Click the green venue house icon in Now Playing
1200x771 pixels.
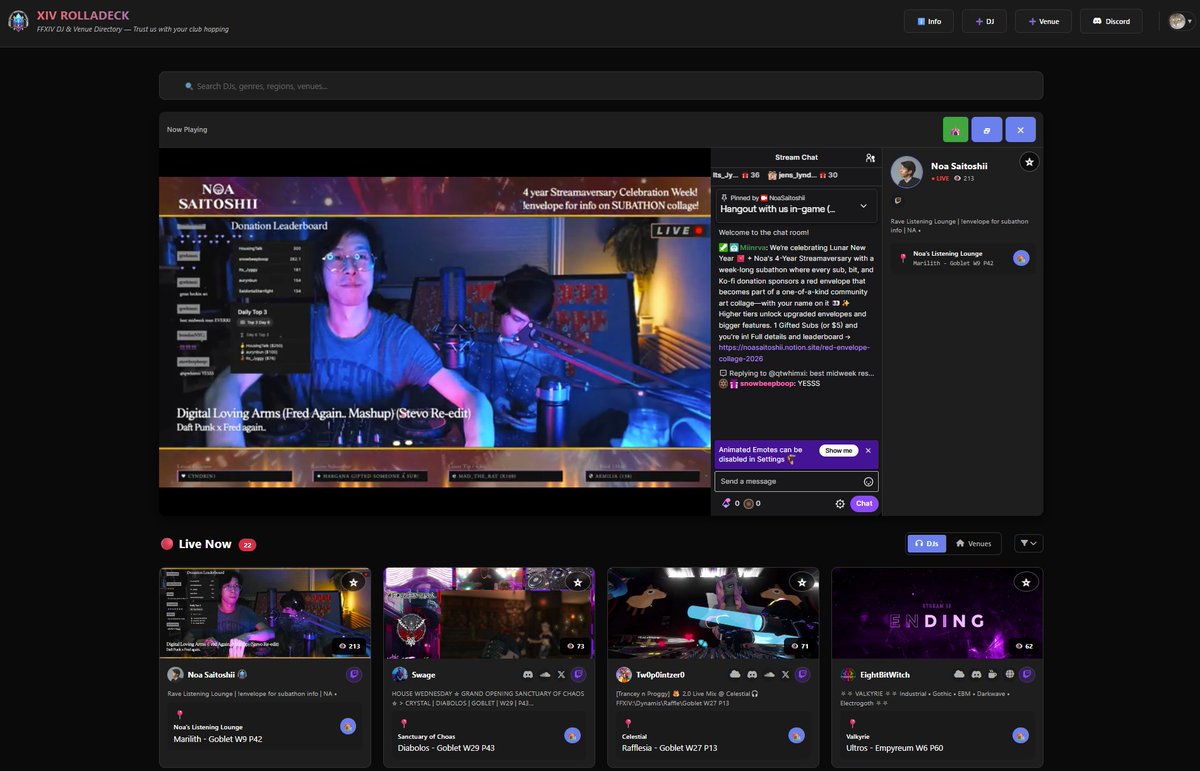(x=955, y=130)
